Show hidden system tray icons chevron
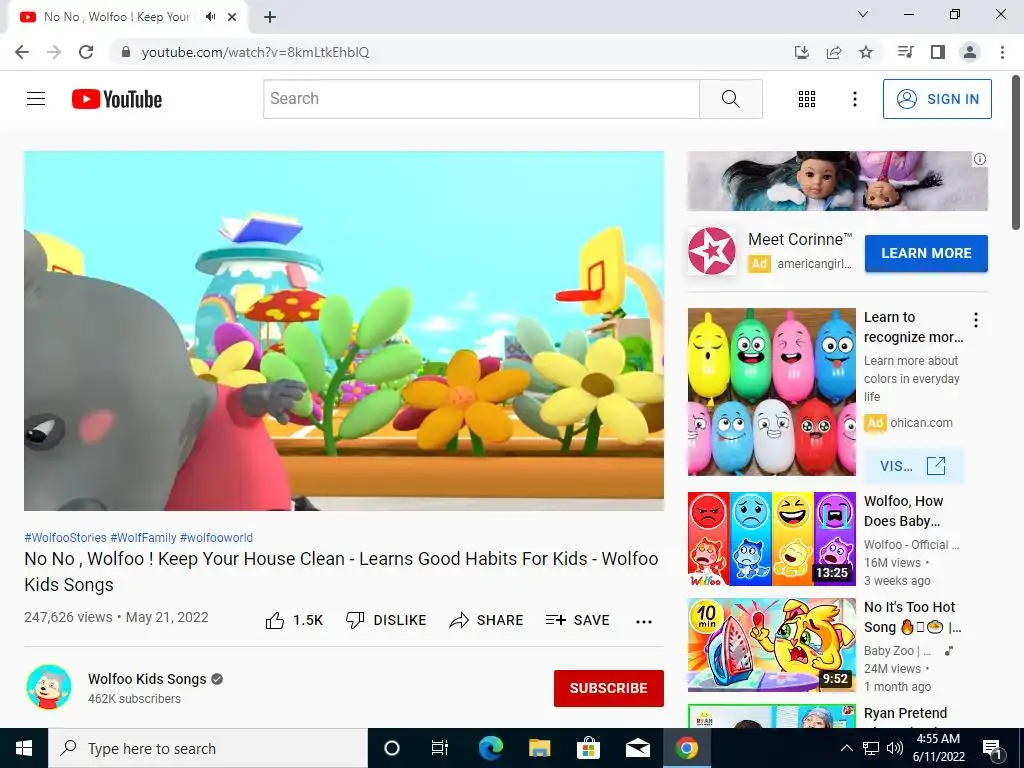 [846, 748]
